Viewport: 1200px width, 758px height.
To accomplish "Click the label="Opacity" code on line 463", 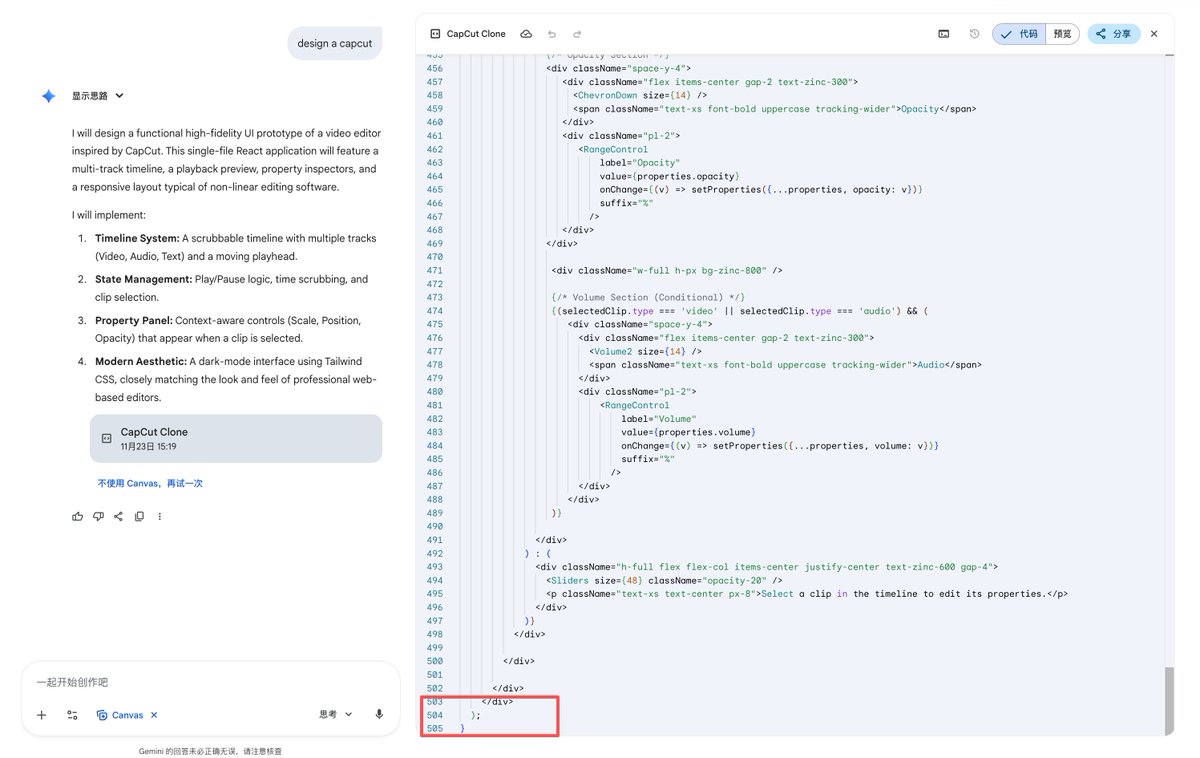I will pyautogui.click(x=640, y=162).
